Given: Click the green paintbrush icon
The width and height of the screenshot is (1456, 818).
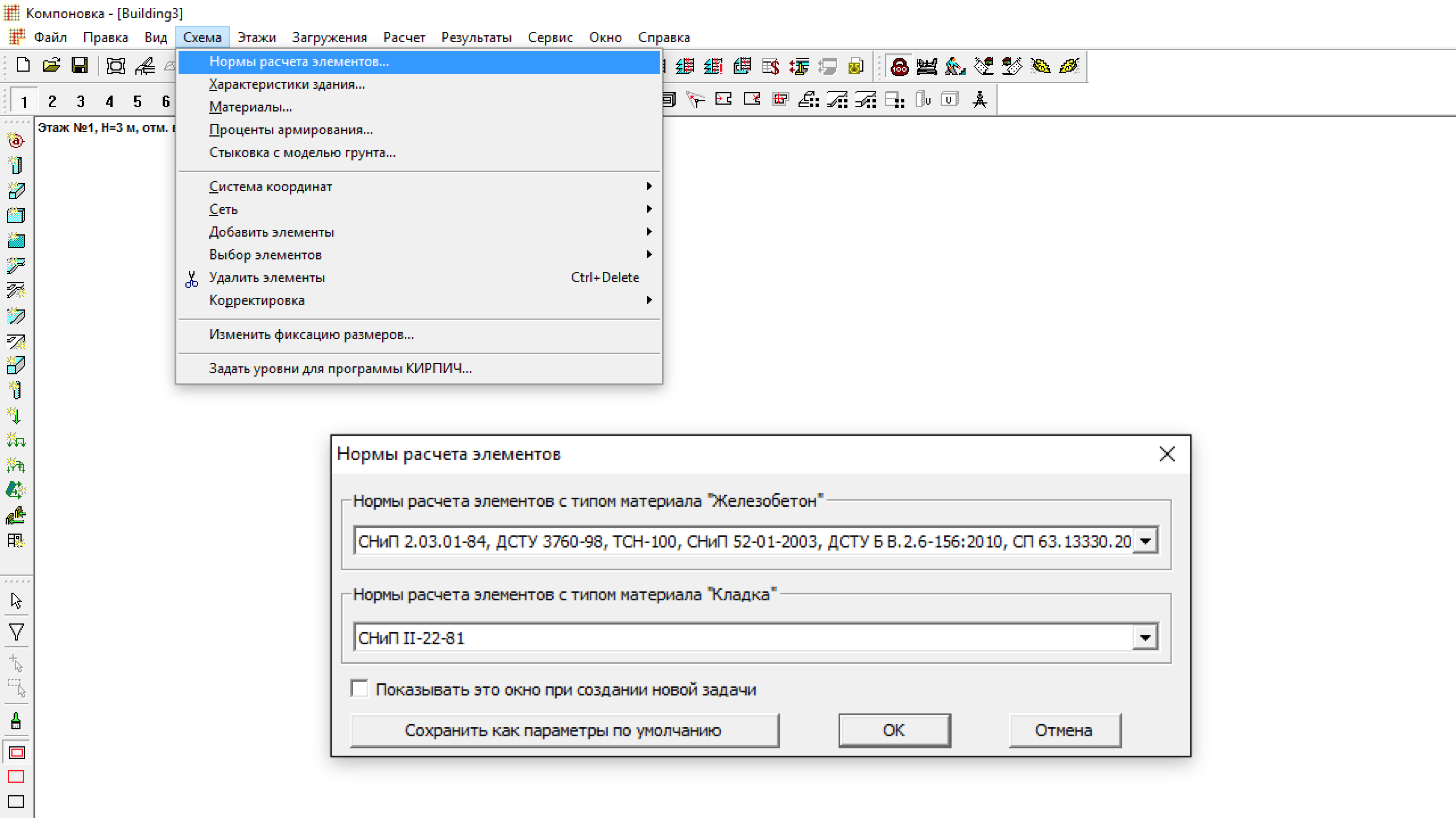Looking at the screenshot, I should pyautogui.click(x=16, y=721).
